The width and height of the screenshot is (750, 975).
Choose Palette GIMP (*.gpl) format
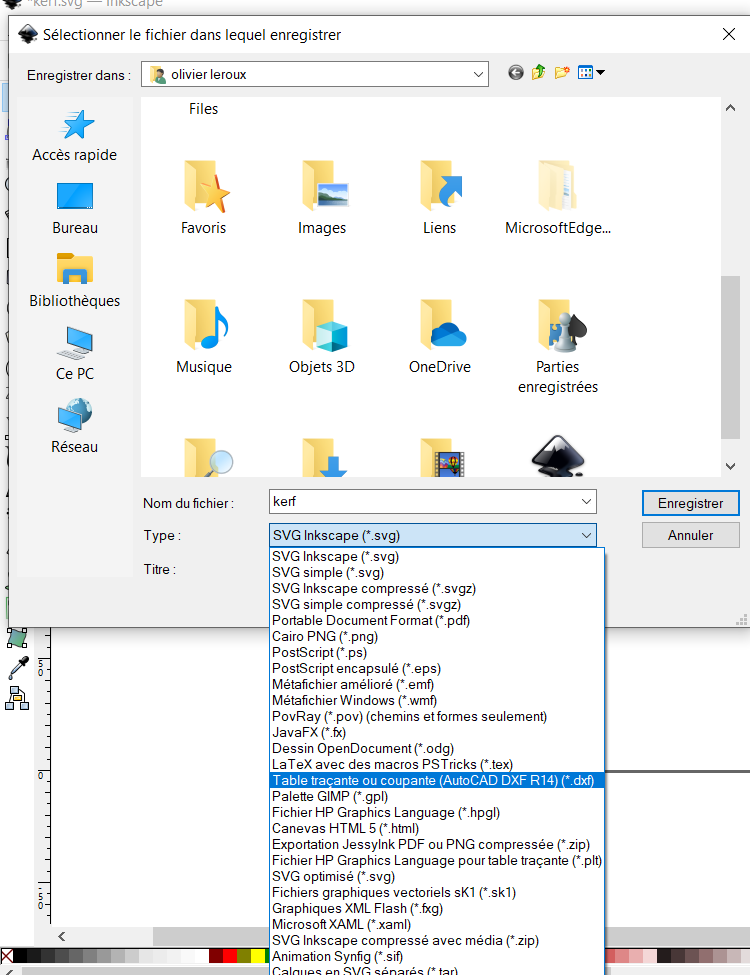tap(437, 797)
